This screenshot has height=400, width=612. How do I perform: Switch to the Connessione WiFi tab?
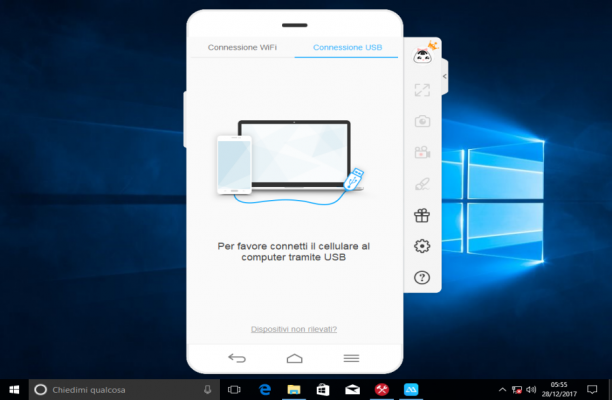point(242,47)
